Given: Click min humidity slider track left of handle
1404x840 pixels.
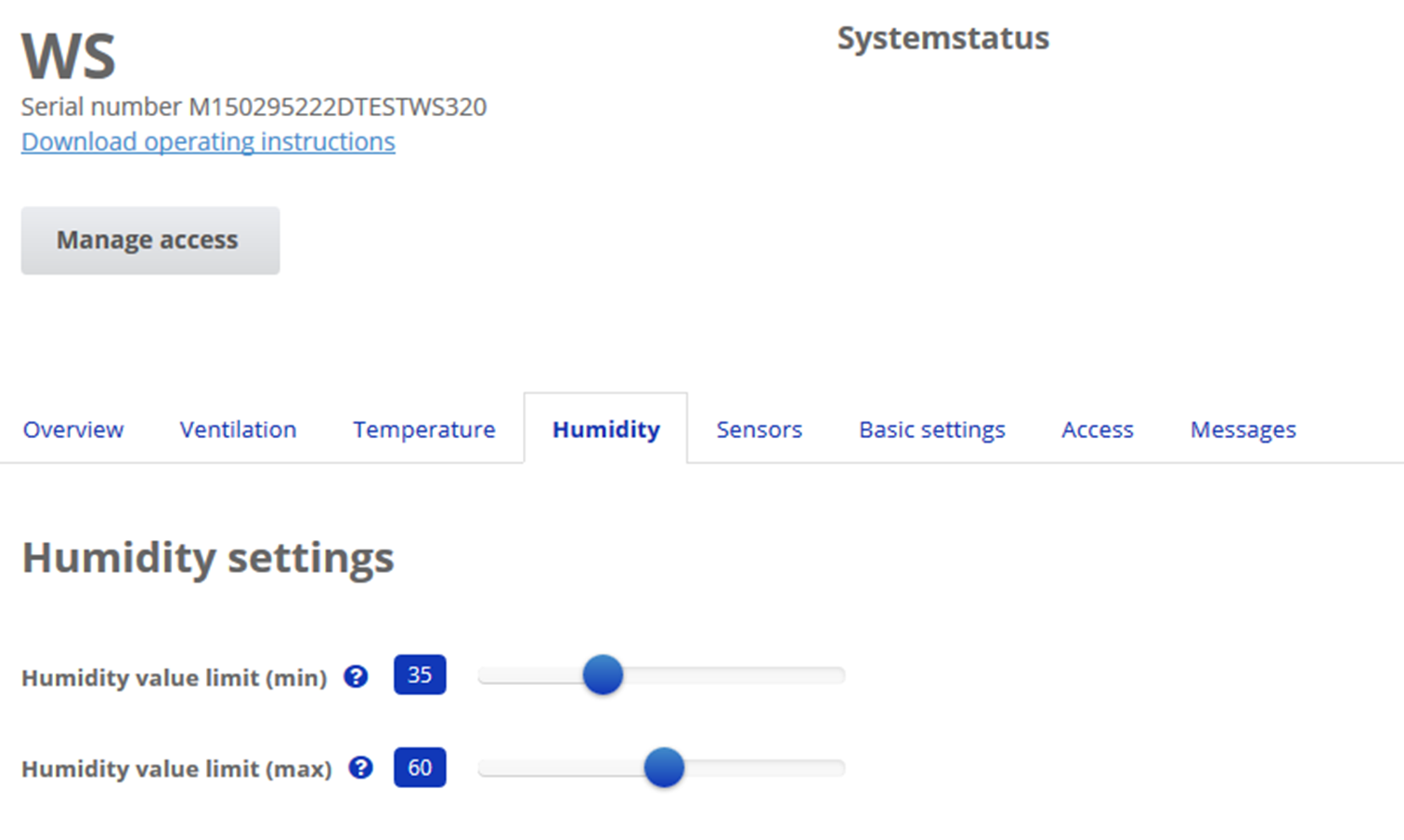Looking at the screenshot, I should coord(529,676).
